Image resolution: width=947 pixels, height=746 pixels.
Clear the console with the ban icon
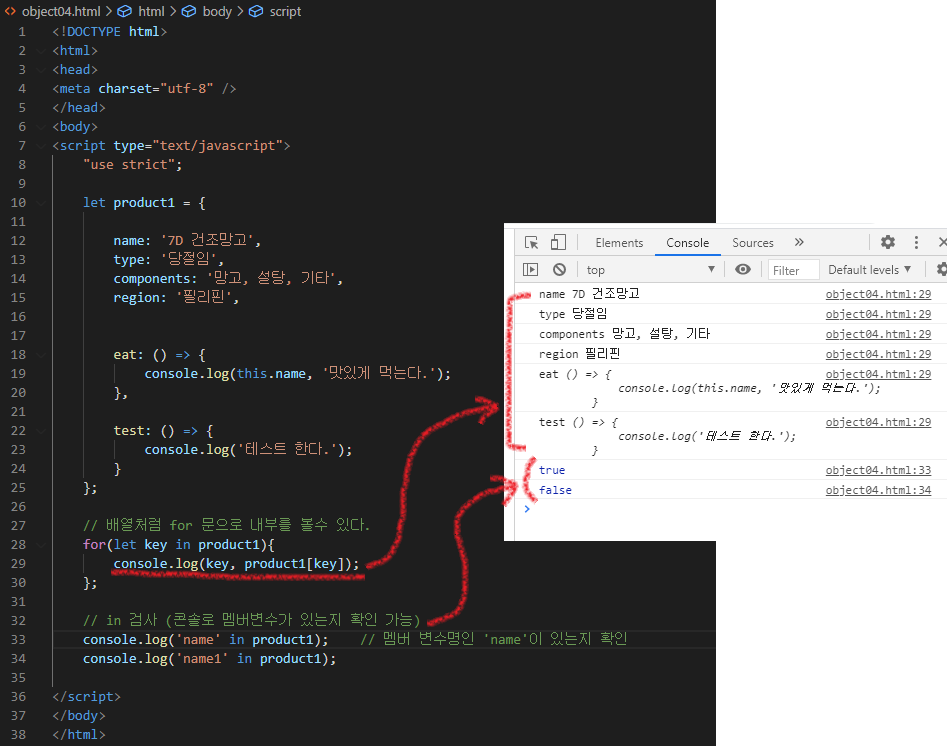559,269
